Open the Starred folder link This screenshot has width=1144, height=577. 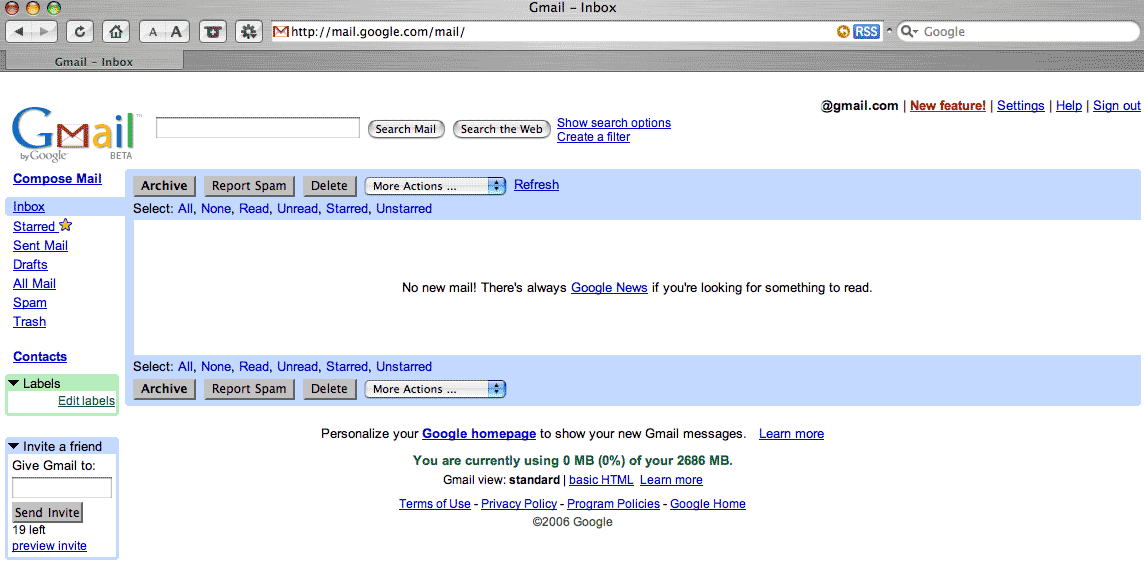point(34,226)
